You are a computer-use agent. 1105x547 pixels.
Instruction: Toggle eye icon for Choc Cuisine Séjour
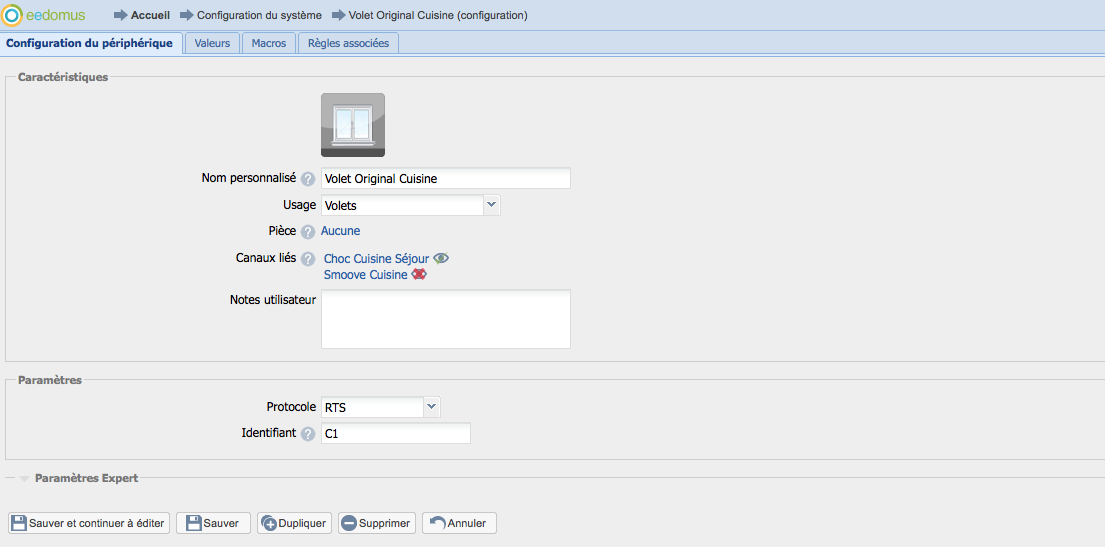[x=441, y=259]
